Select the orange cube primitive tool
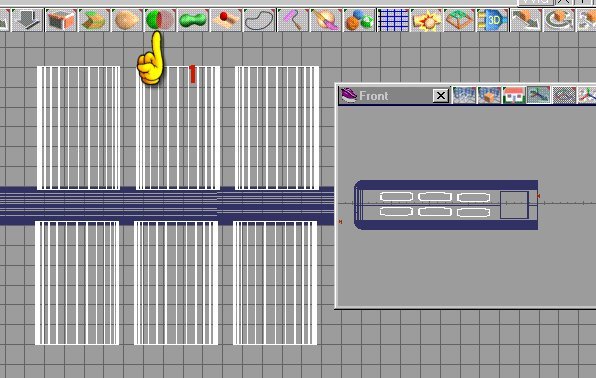 coord(61,19)
